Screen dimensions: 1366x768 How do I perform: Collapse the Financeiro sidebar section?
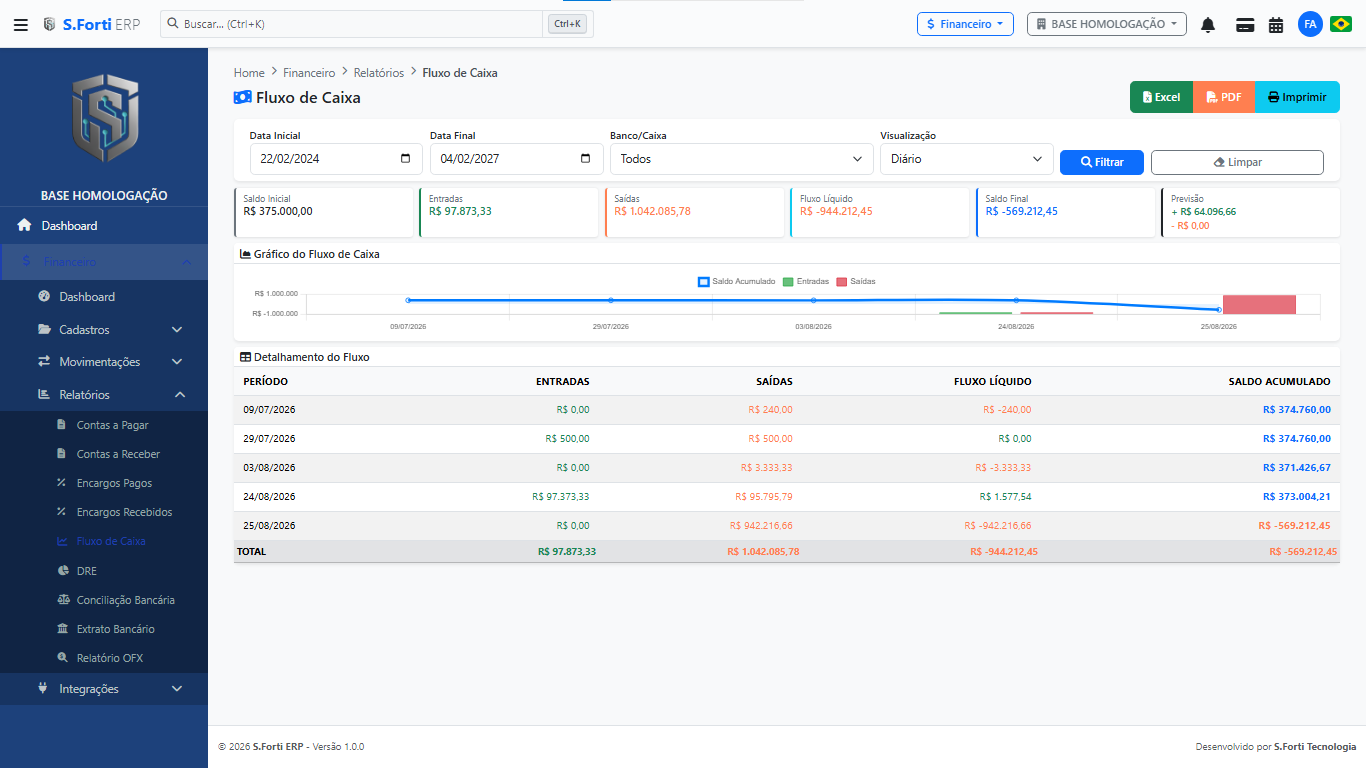click(x=104, y=262)
